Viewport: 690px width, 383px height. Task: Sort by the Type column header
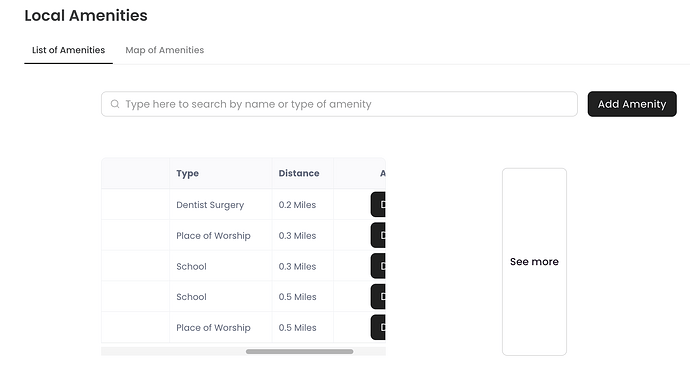tap(187, 173)
